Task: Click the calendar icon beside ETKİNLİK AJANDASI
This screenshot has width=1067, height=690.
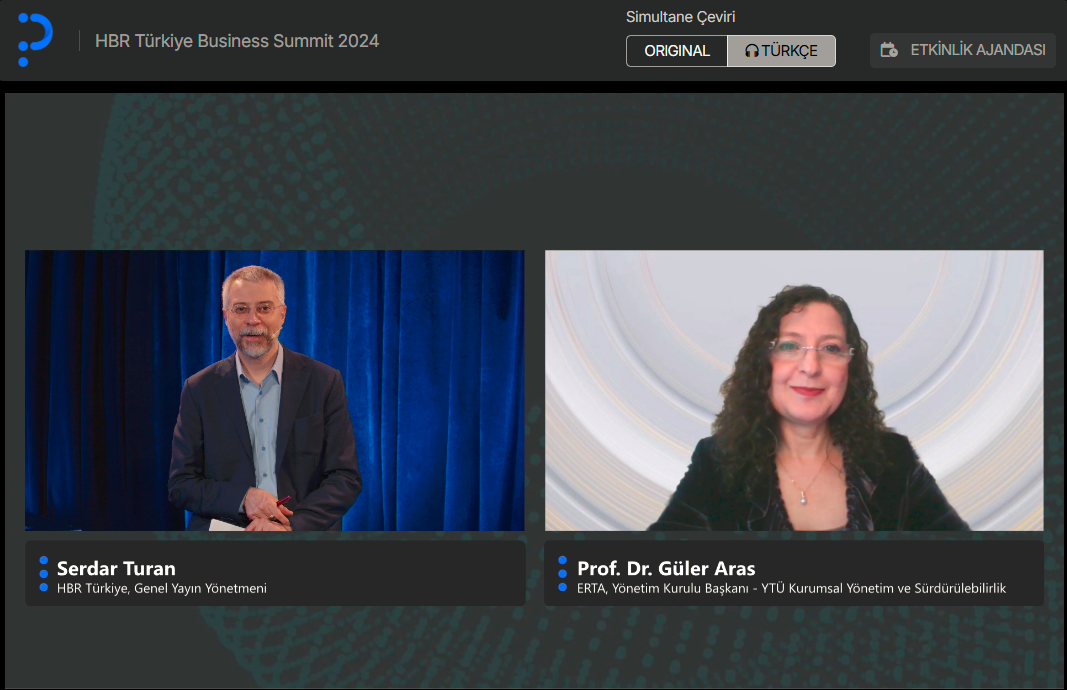Action: pyautogui.click(x=889, y=50)
